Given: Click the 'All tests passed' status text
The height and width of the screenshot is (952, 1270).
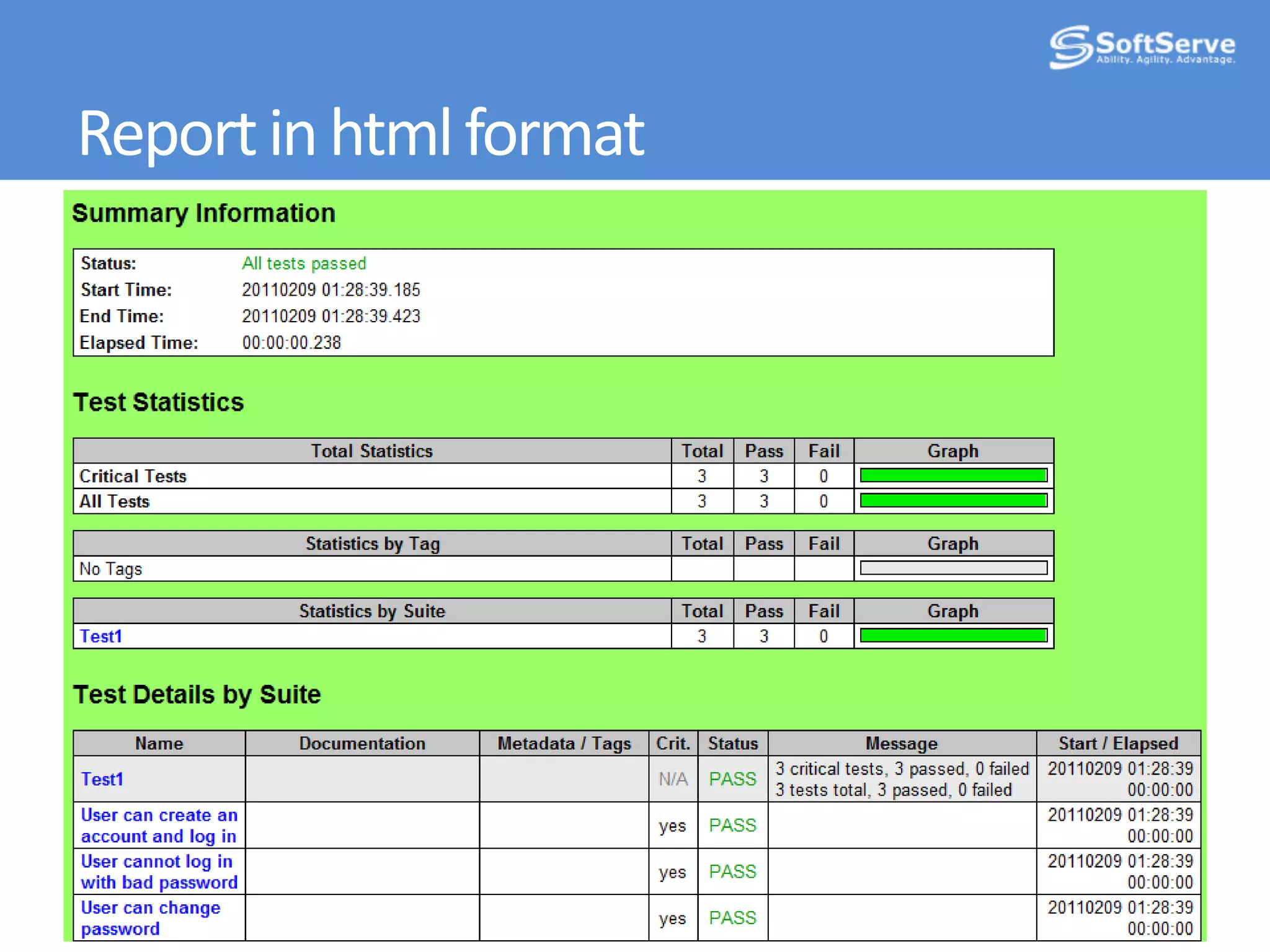Looking at the screenshot, I should (x=304, y=263).
